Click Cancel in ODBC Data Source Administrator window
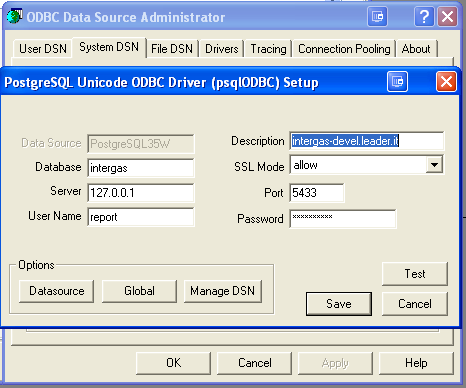This screenshot has width=466, height=388. tap(255, 363)
